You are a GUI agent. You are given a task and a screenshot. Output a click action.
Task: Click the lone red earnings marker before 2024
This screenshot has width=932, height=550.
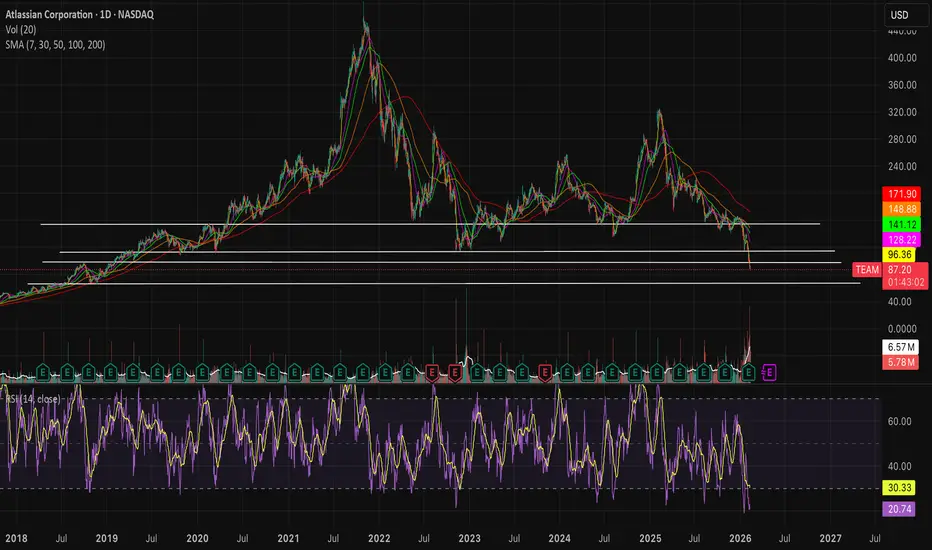pyautogui.click(x=545, y=373)
